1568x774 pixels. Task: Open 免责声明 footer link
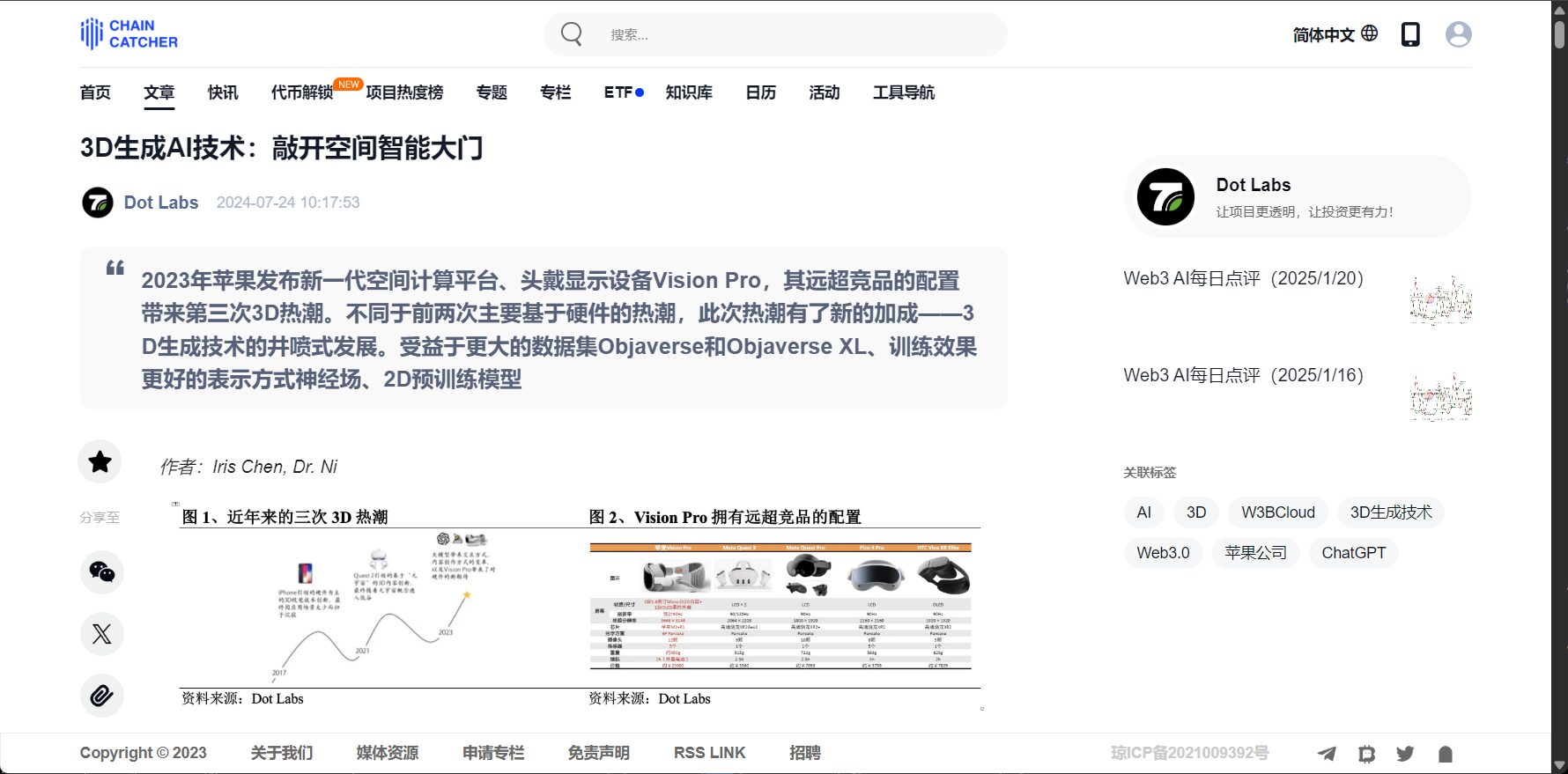pyautogui.click(x=599, y=753)
